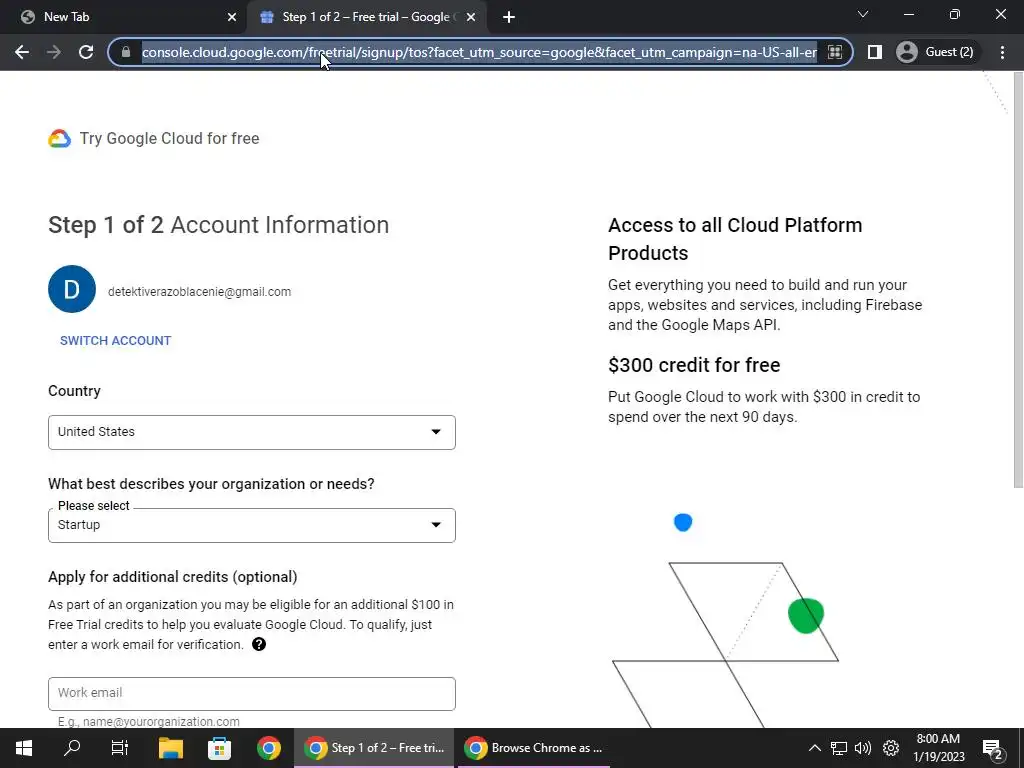This screenshot has height=768, width=1024.
Task: Select the Step 1 of 2 Free trial tab
Action: [366, 17]
